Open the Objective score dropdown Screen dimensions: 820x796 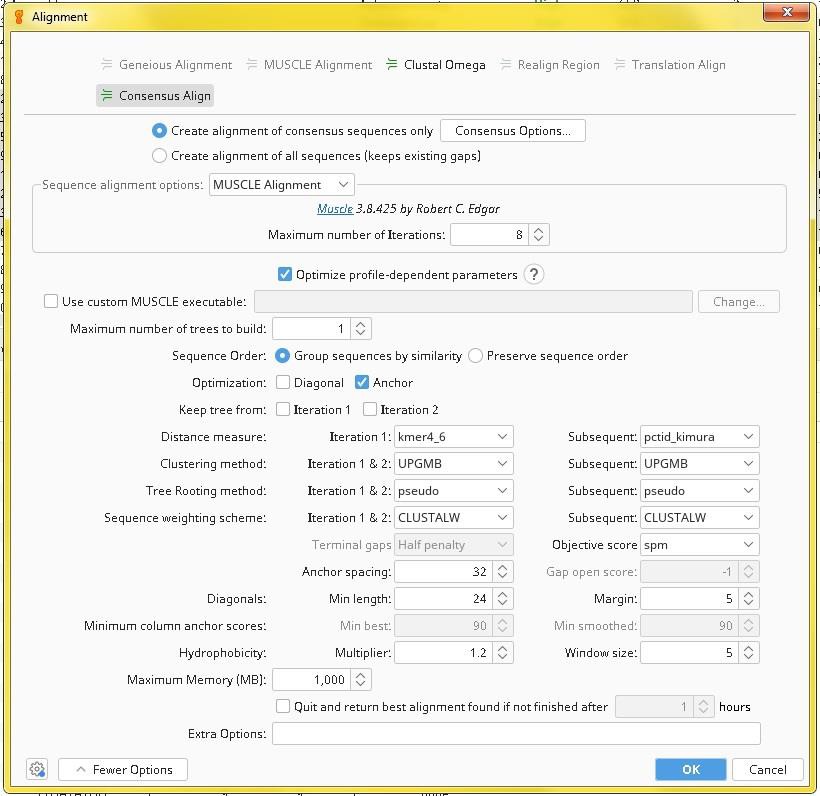(699, 545)
